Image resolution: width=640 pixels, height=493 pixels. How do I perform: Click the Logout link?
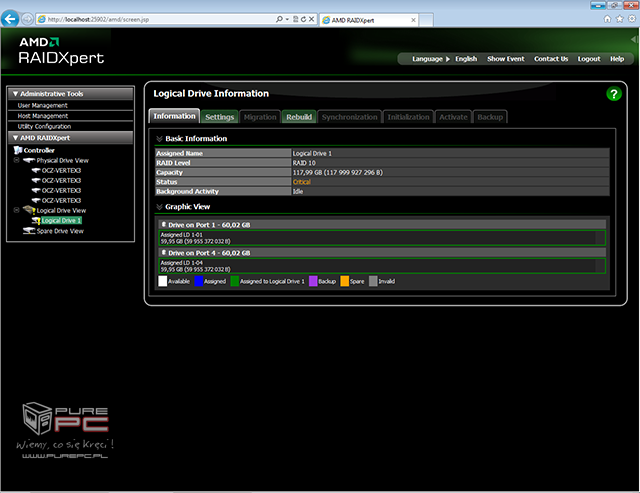point(589,59)
